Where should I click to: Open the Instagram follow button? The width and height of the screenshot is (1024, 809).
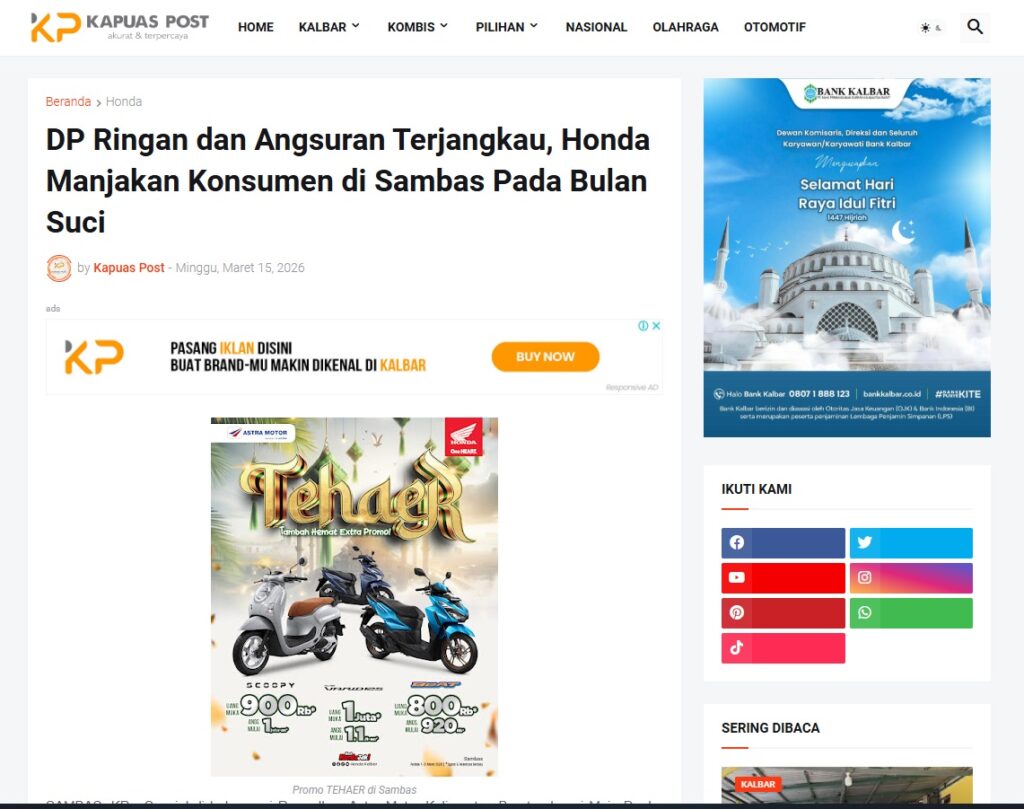[x=911, y=578]
